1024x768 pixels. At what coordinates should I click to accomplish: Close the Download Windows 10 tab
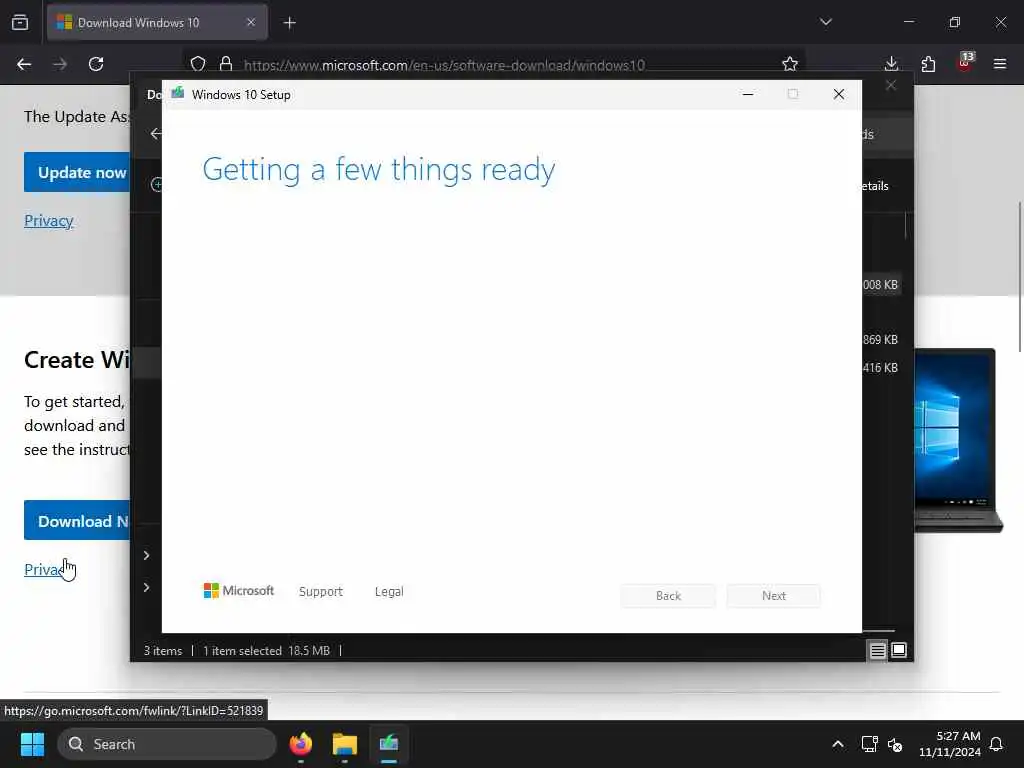(x=251, y=22)
